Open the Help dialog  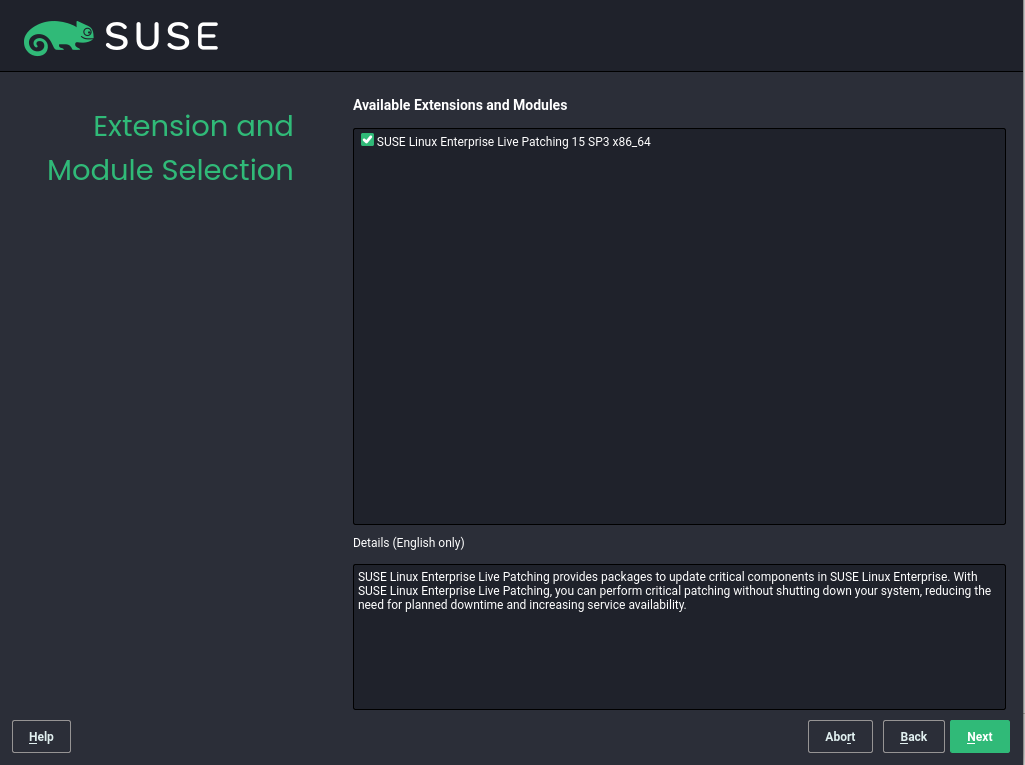pos(41,737)
